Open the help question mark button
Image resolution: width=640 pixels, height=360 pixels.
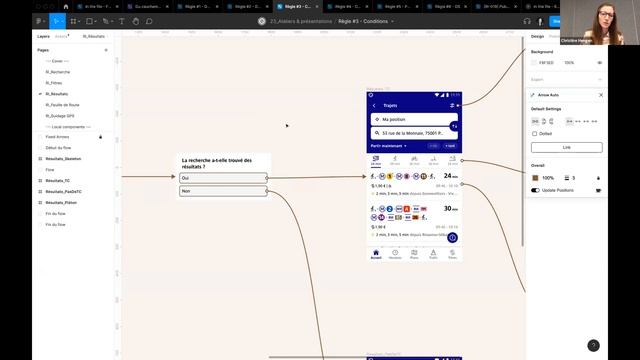click(x=593, y=346)
